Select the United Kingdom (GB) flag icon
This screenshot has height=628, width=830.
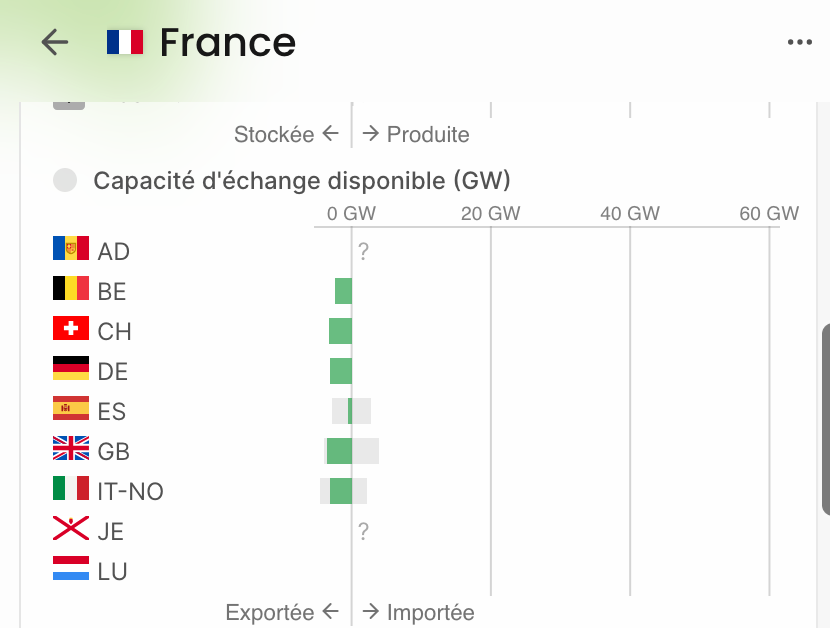tap(71, 449)
